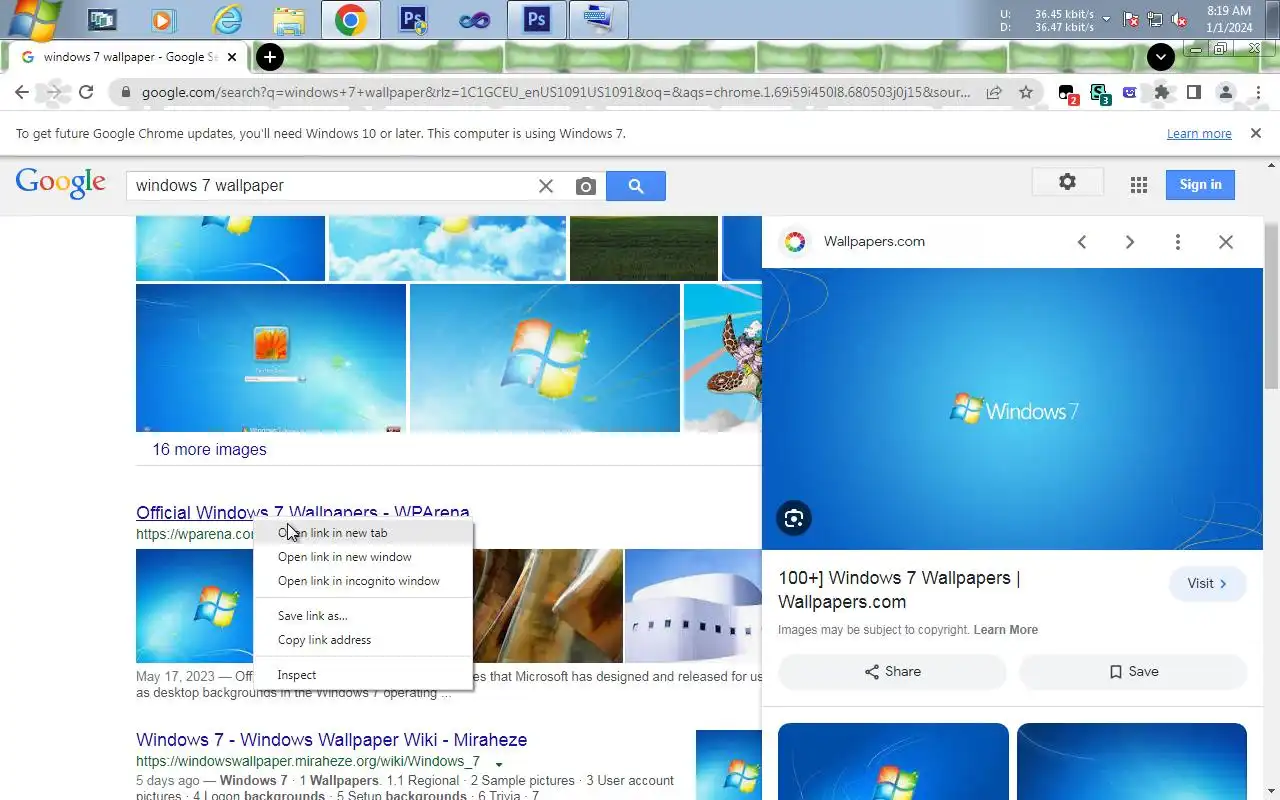Click the Learn more link in the update bar
The image size is (1280, 800).
click(1199, 134)
